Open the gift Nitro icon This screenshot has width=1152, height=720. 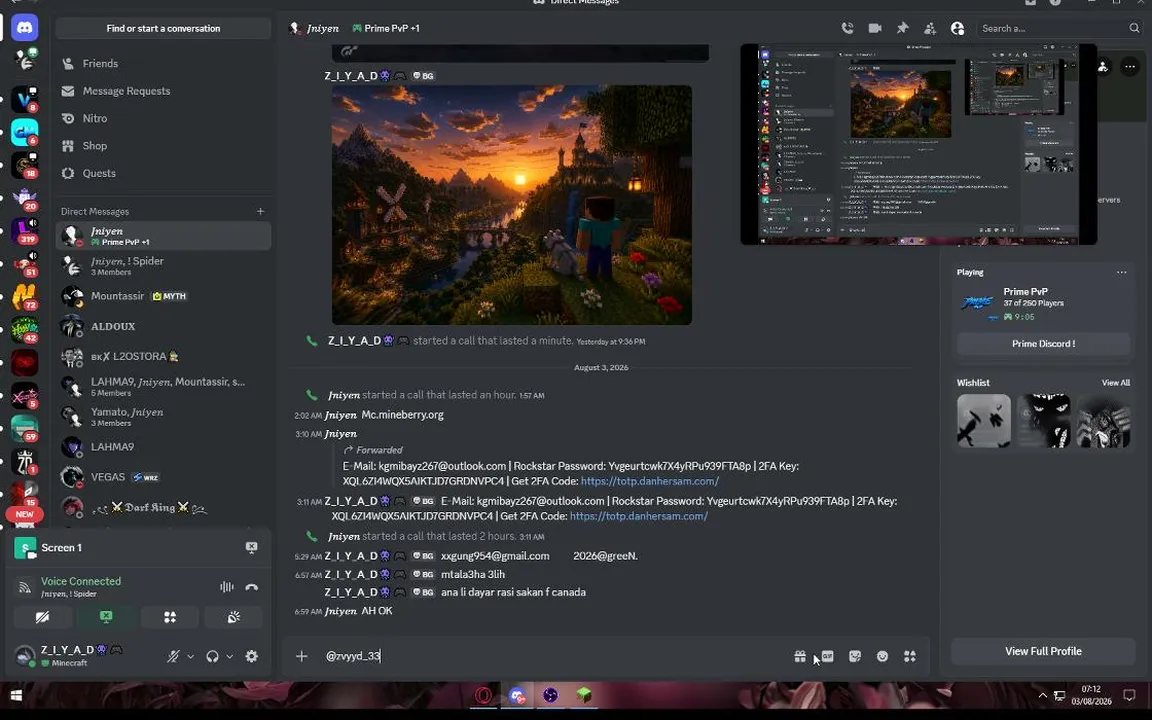pos(799,656)
